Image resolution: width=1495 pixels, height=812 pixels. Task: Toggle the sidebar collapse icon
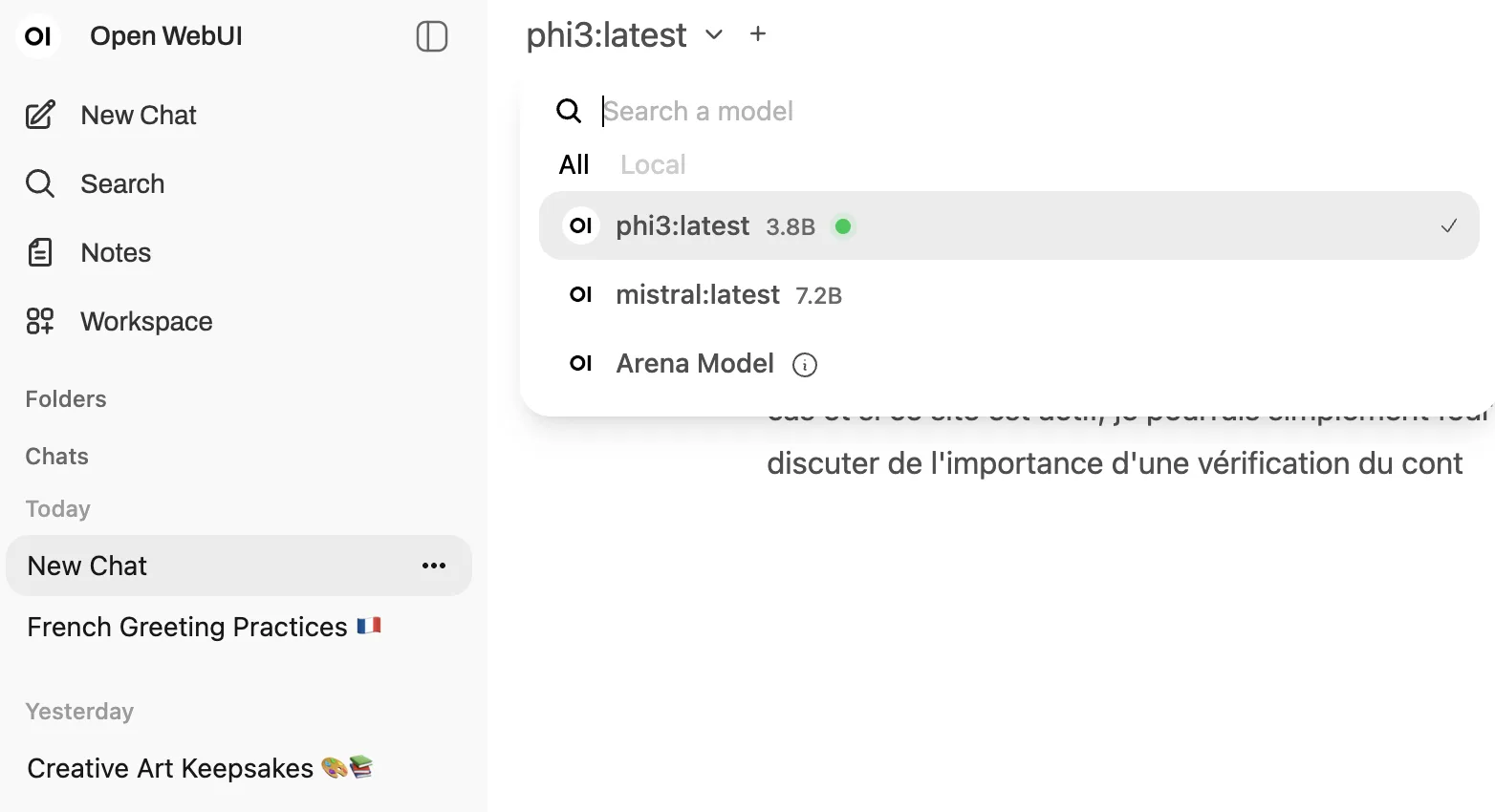pyautogui.click(x=432, y=37)
